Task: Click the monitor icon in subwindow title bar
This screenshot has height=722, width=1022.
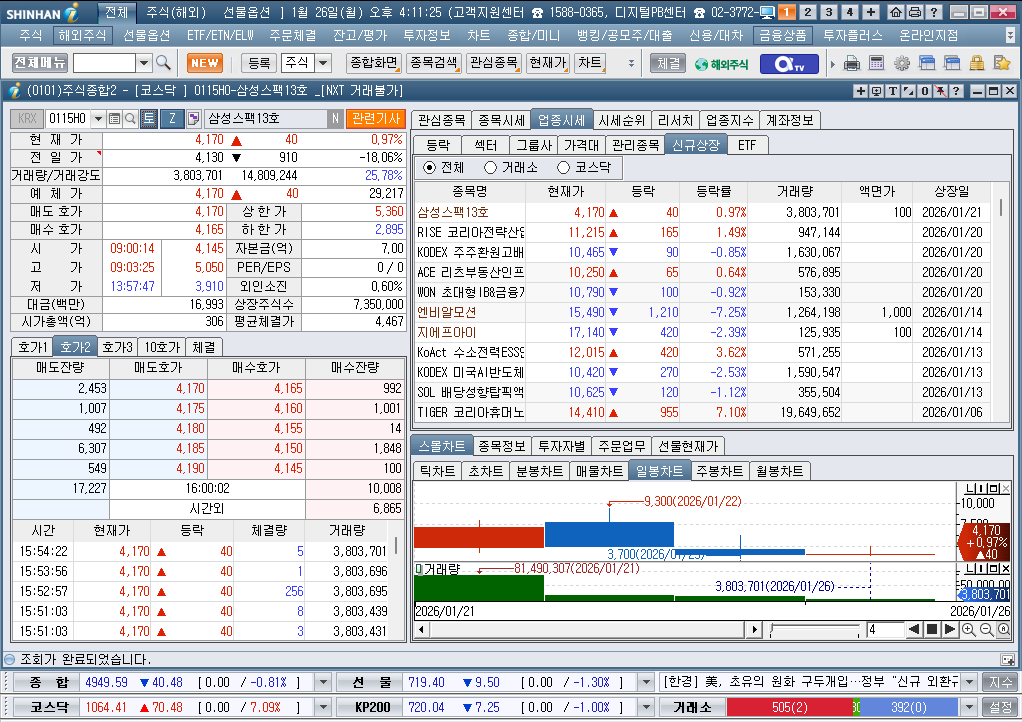Action: 877,91
